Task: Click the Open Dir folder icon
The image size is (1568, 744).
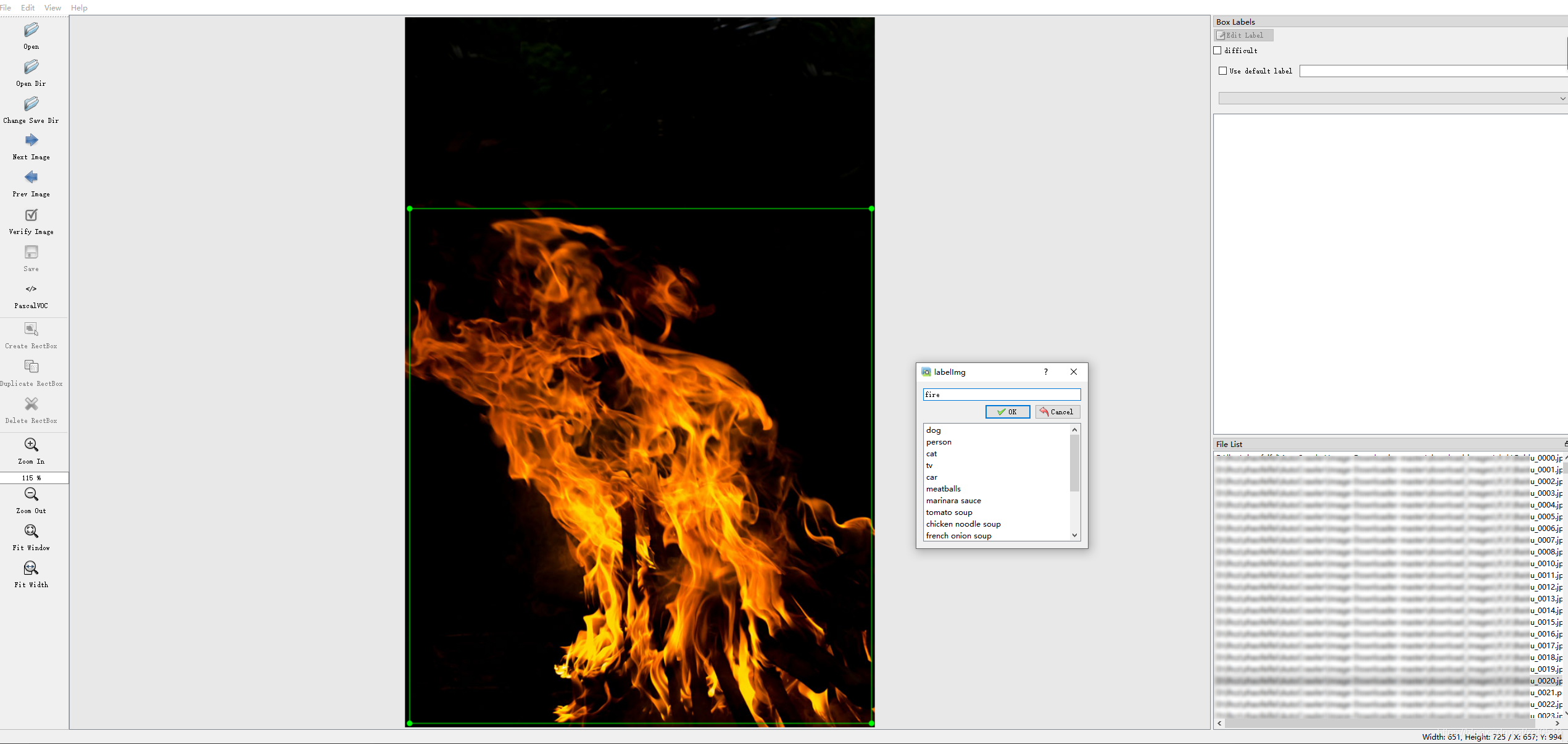Action: click(31, 67)
